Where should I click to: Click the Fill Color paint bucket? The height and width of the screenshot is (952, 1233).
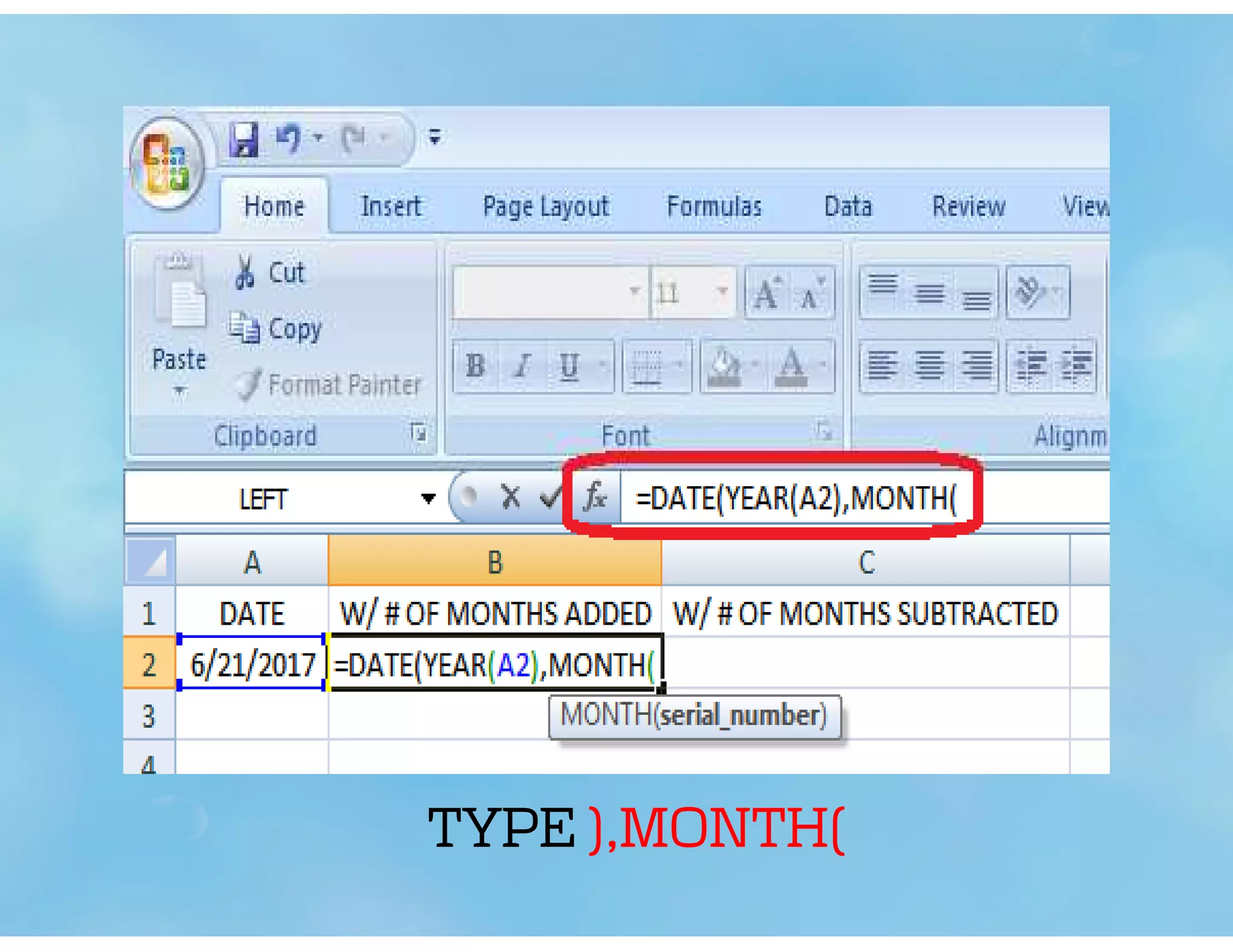[x=724, y=365]
